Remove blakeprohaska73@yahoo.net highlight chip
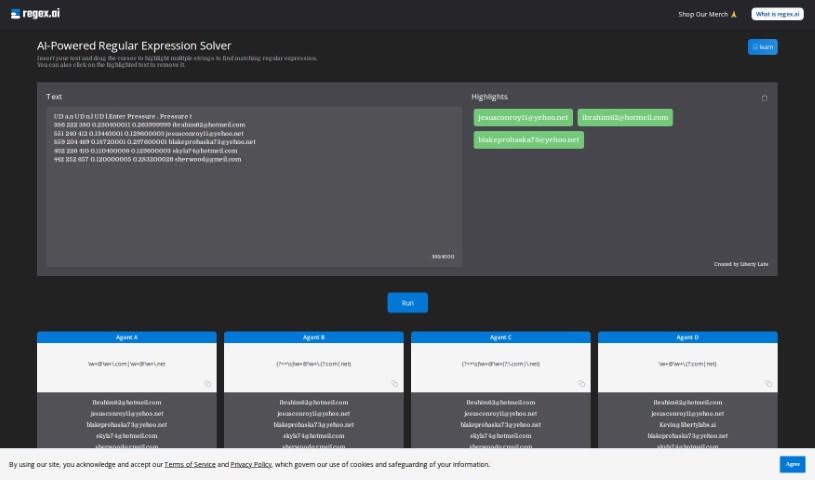The image size is (815, 480). click(529, 140)
